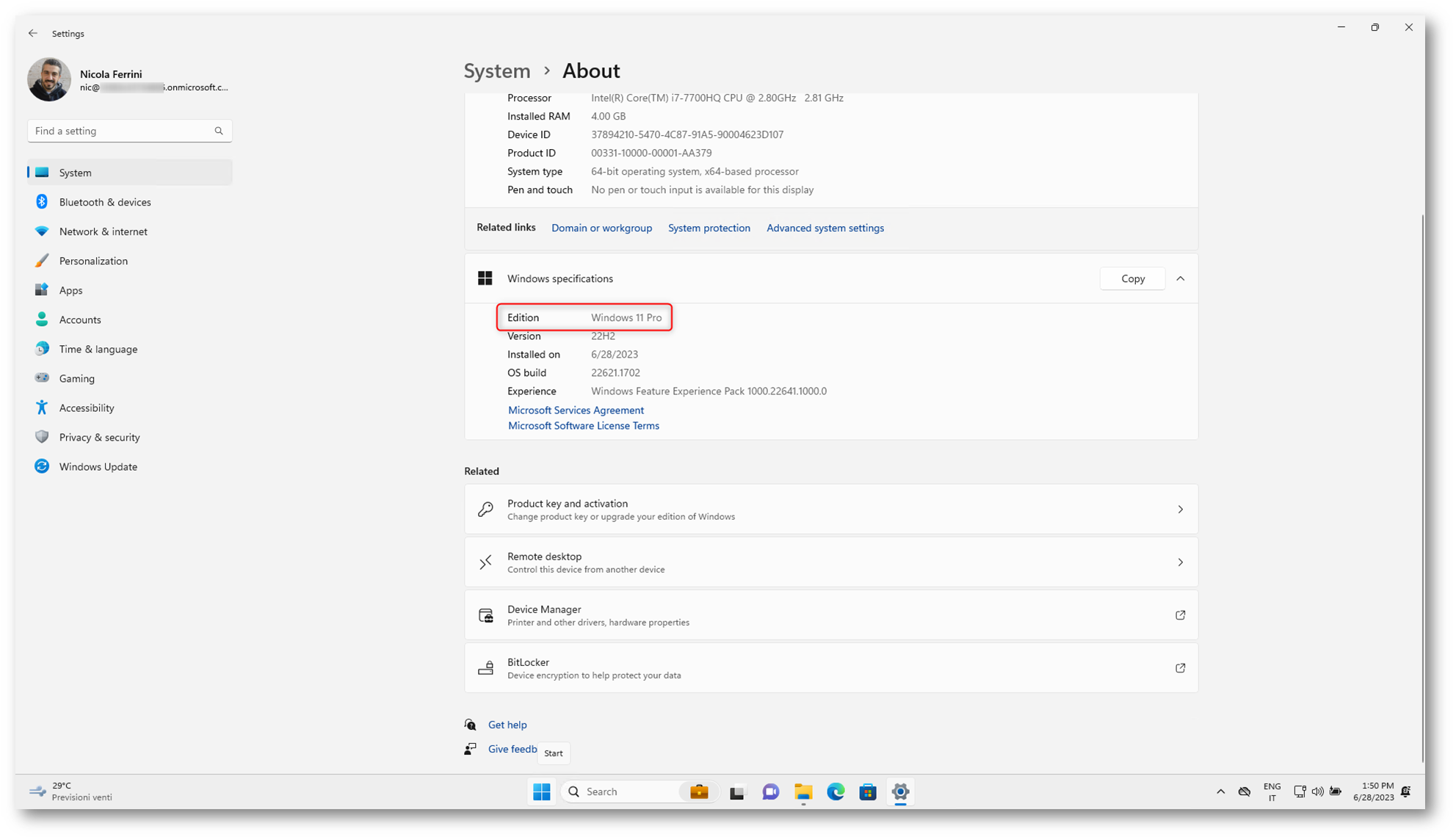Navigate to System breadcrumb
Image resolution: width=1456 pixels, height=840 pixels.
pyautogui.click(x=497, y=70)
